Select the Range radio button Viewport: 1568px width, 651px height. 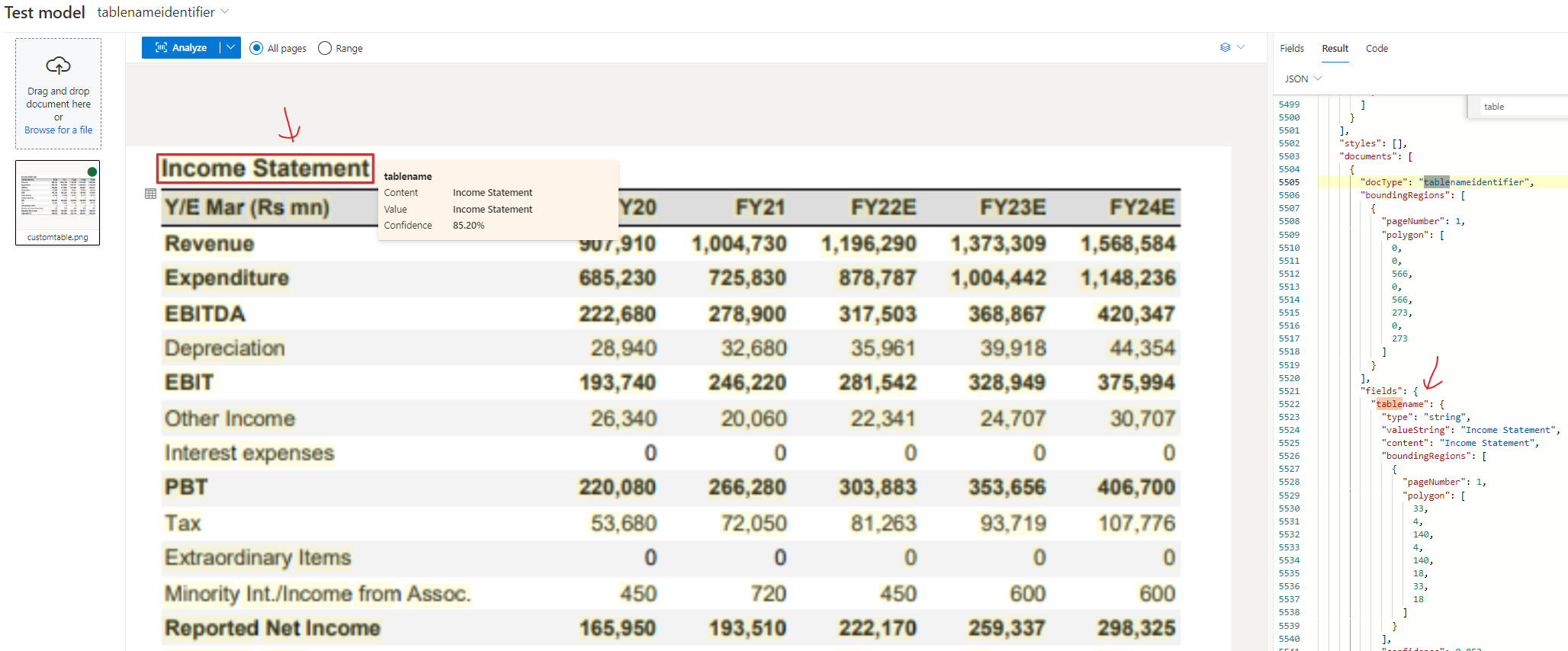(x=325, y=48)
